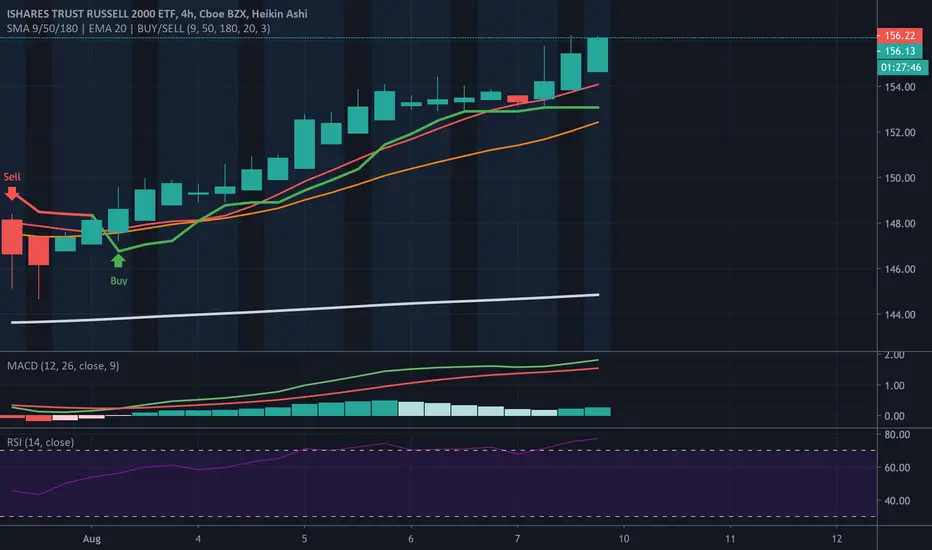Click 80.00 on the RSI axis
This screenshot has height=550, width=932.
click(x=897, y=435)
